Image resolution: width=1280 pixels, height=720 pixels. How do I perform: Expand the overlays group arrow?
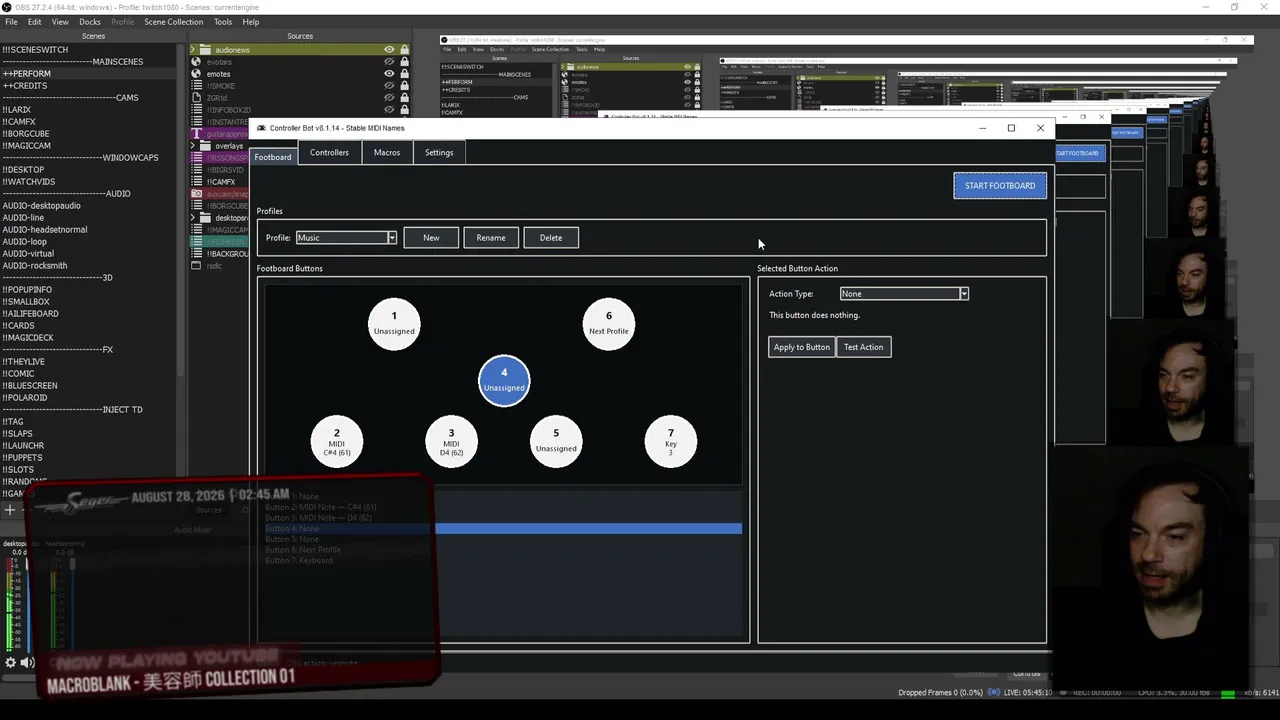point(194,146)
